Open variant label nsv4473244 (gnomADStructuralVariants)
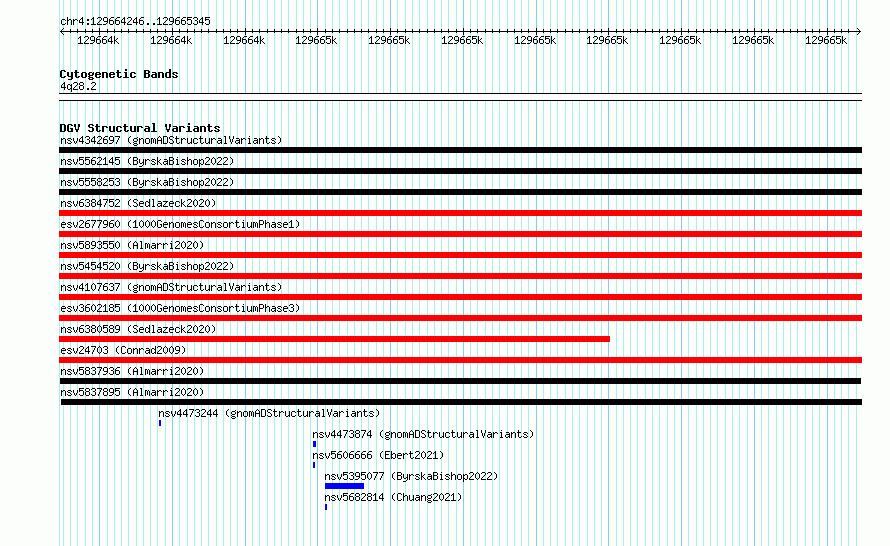 pos(269,413)
